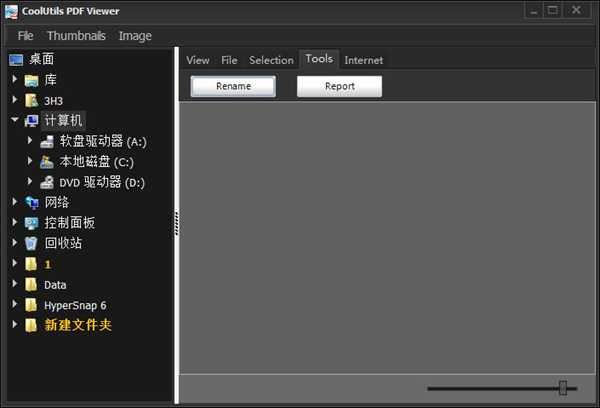Viewport: 600px width, 408px height.
Task: Click the Data folder icon
Action: tap(31, 285)
